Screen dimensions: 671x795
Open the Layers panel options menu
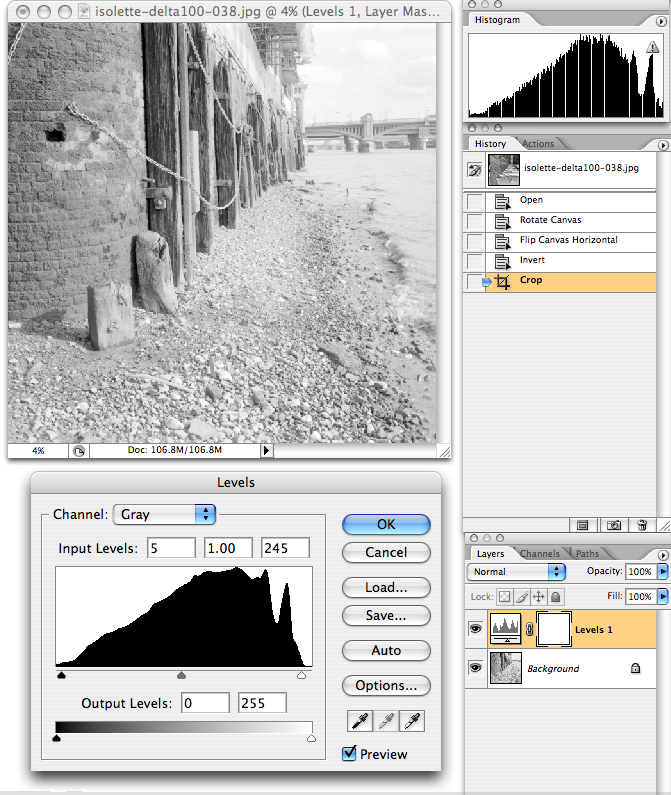coord(662,555)
